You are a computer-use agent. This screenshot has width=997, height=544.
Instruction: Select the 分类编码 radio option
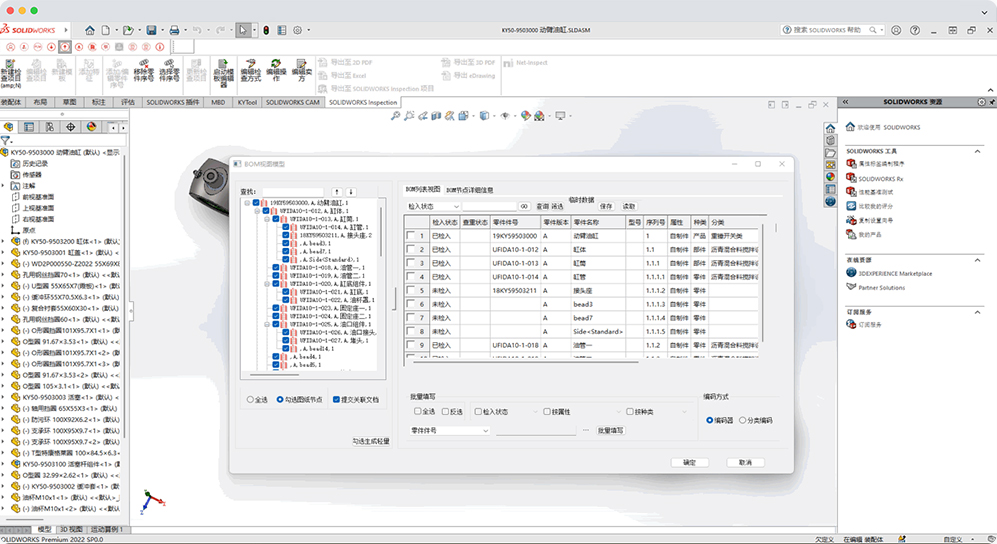741,421
